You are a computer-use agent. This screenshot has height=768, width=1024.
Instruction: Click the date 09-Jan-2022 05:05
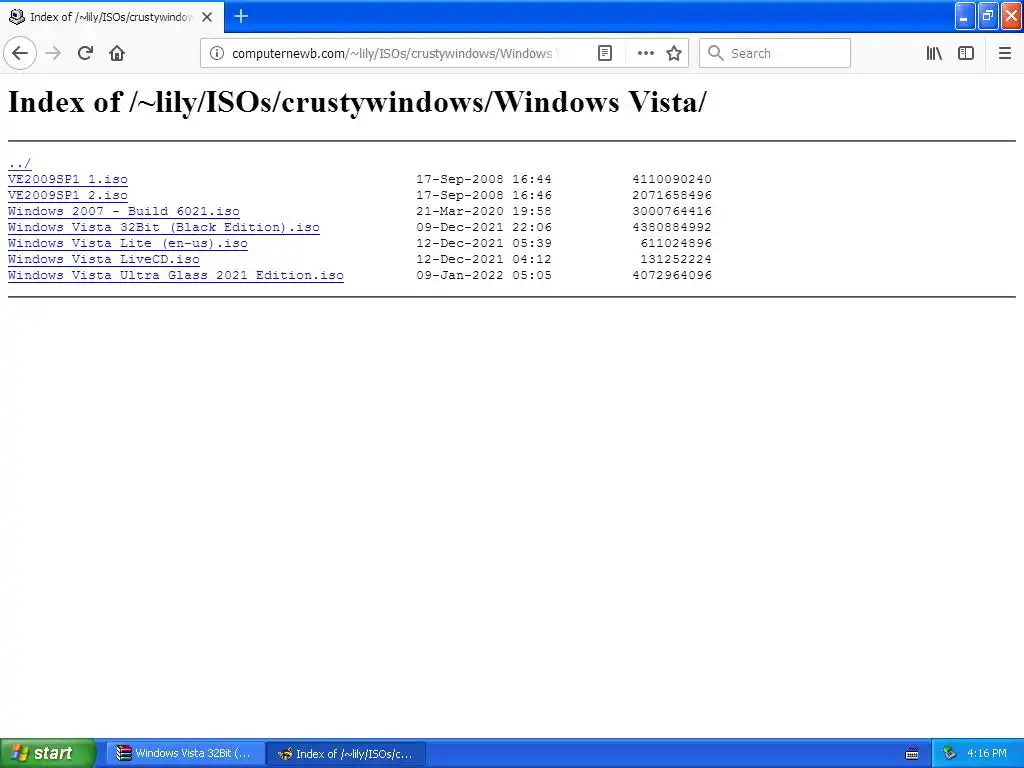click(484, 275)
